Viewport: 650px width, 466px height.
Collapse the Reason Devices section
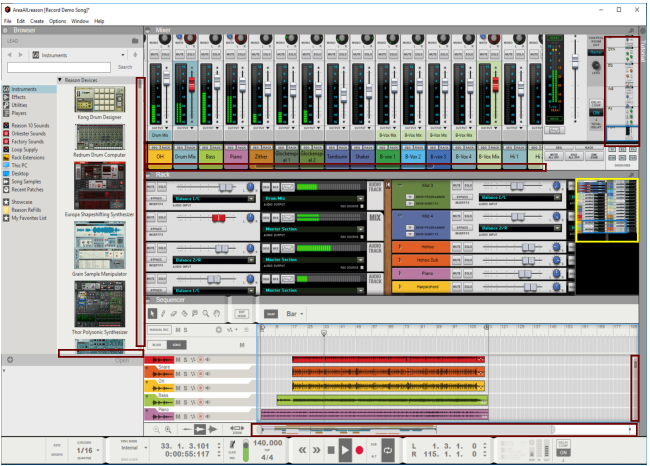point(60,80)
